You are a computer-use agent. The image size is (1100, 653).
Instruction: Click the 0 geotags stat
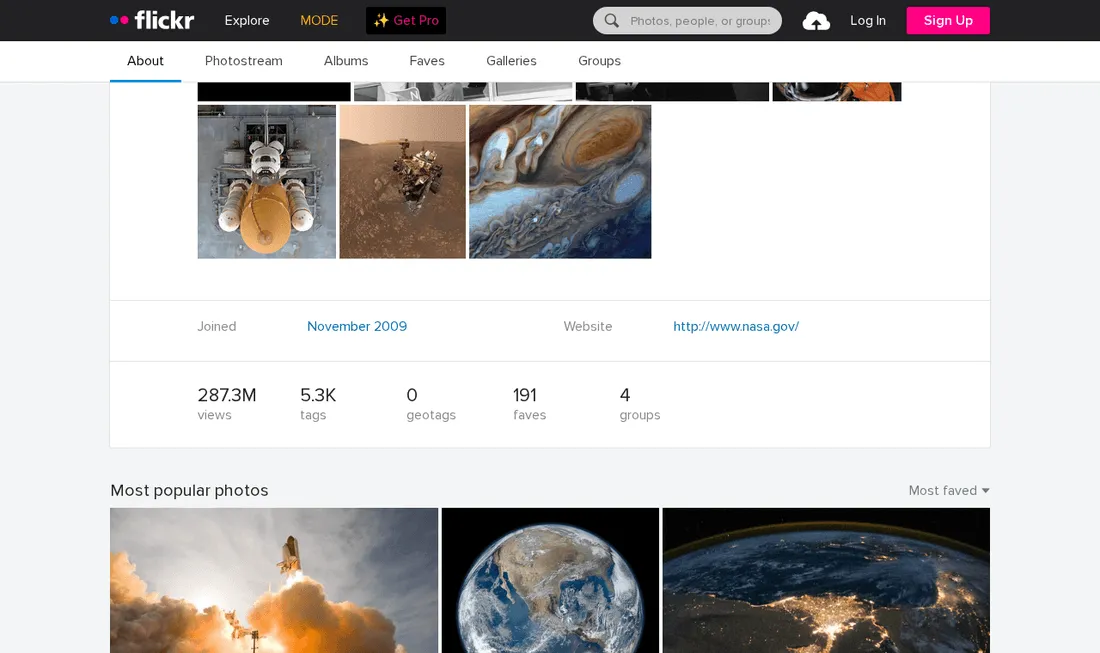coord(431,404)
